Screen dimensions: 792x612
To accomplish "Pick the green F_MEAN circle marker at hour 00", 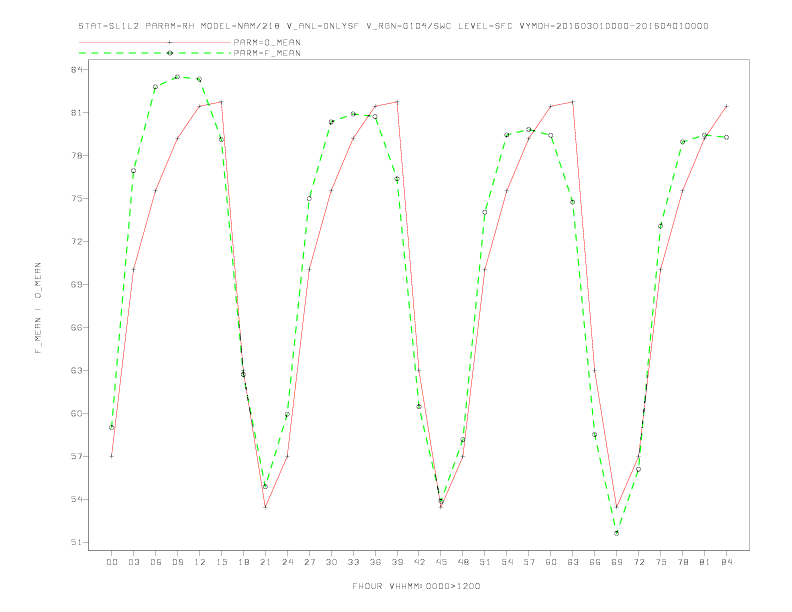I will pyautogui.click(x=112, y=428).
